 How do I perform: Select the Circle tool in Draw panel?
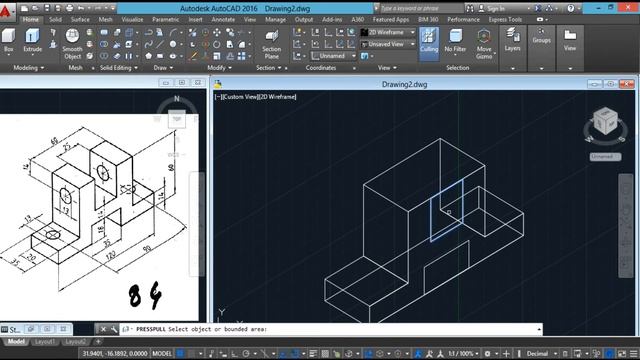coord(173,44)
